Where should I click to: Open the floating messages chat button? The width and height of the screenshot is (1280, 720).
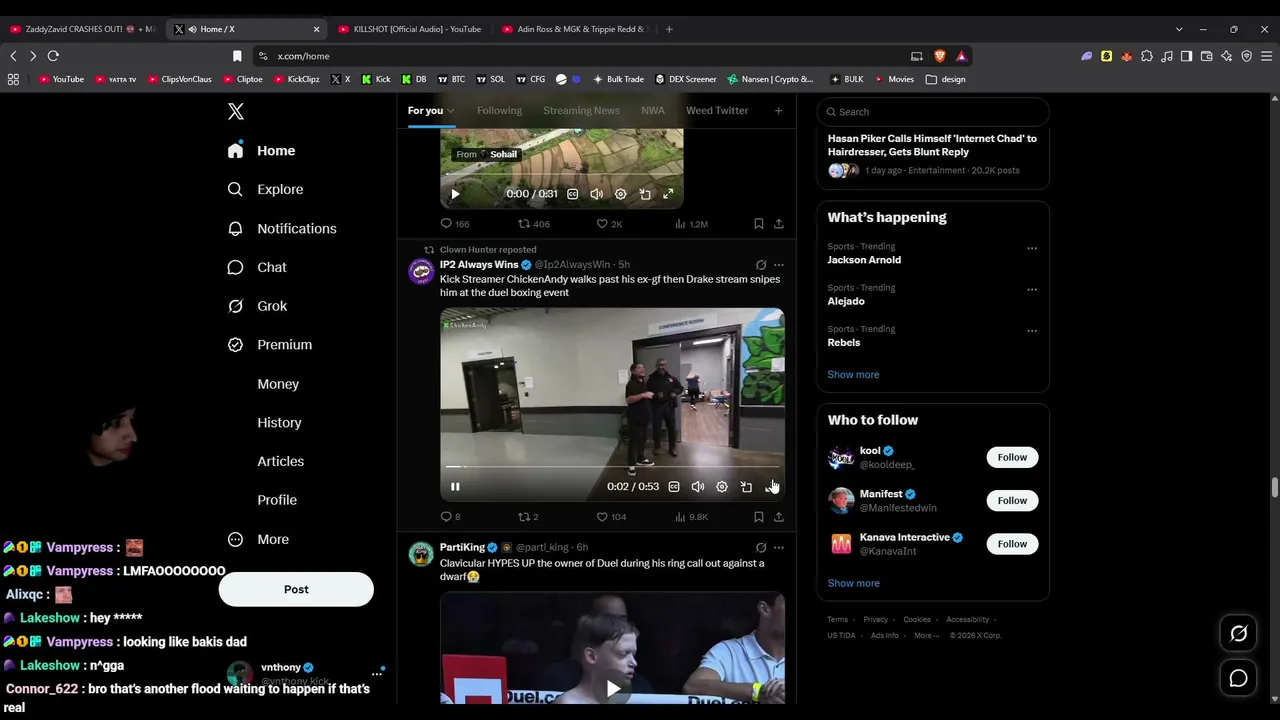(1239, 679)
